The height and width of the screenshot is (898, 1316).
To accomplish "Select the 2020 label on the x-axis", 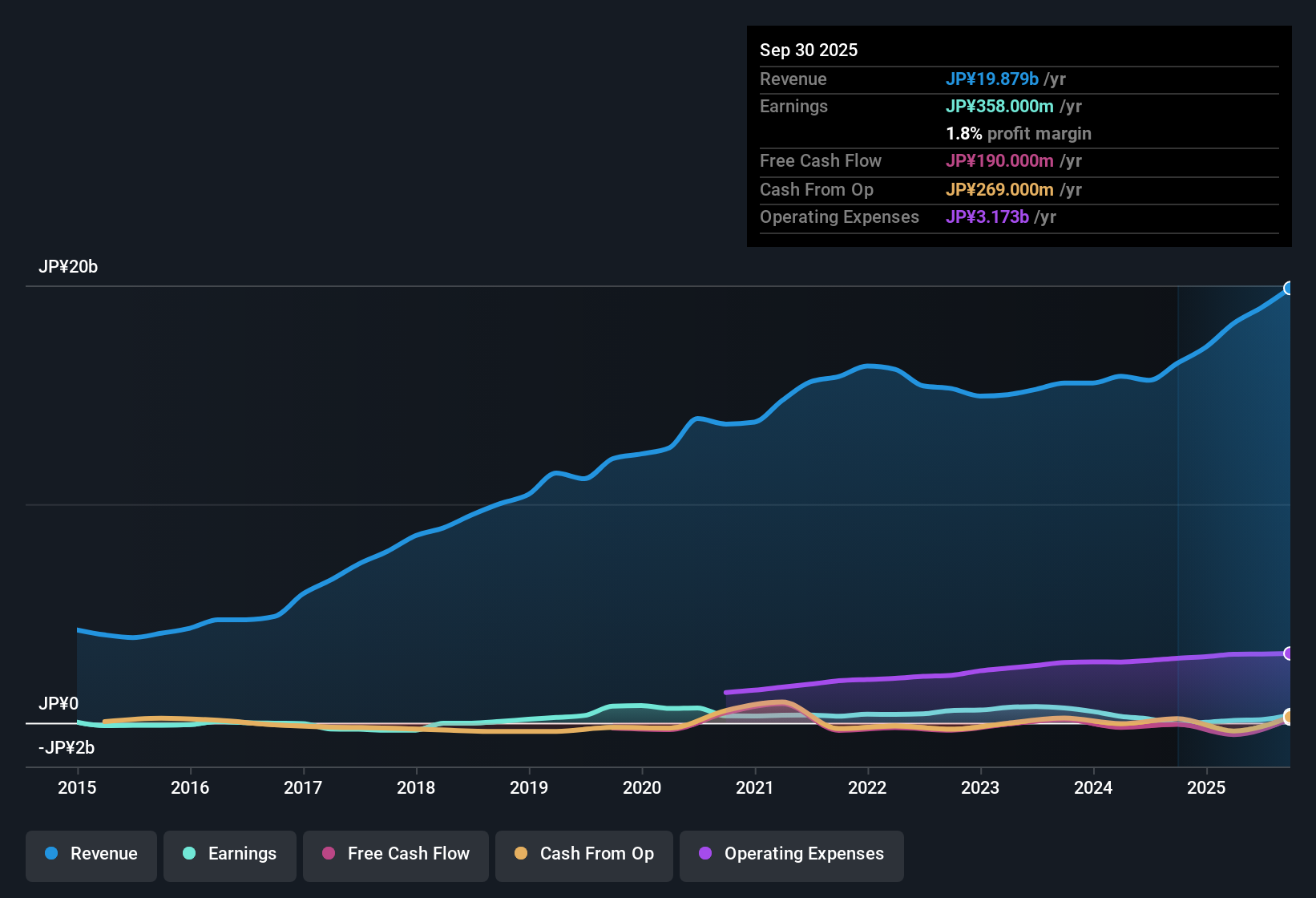I will pyautogui.click(x=642, y=788).
